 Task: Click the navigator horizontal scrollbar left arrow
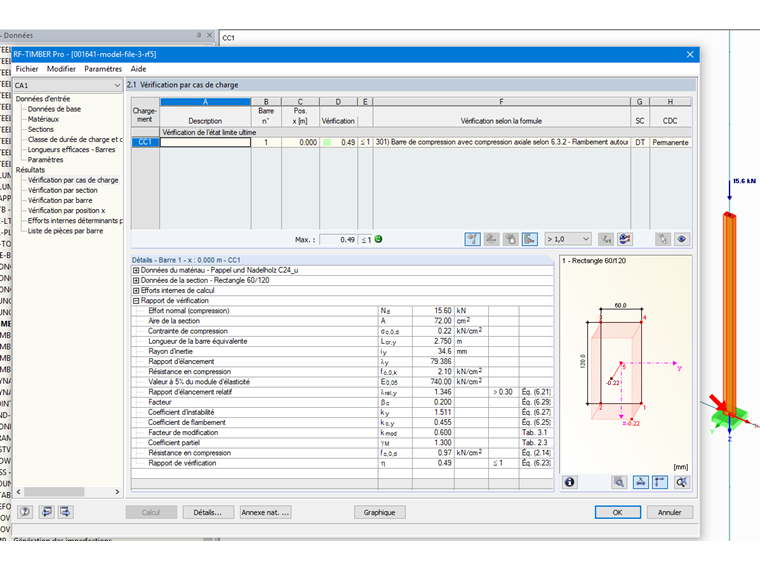(x=18, y=492)
